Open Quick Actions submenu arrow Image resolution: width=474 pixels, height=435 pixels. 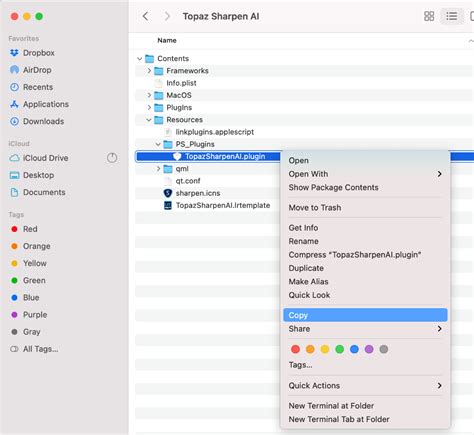[x=440, y=386]
